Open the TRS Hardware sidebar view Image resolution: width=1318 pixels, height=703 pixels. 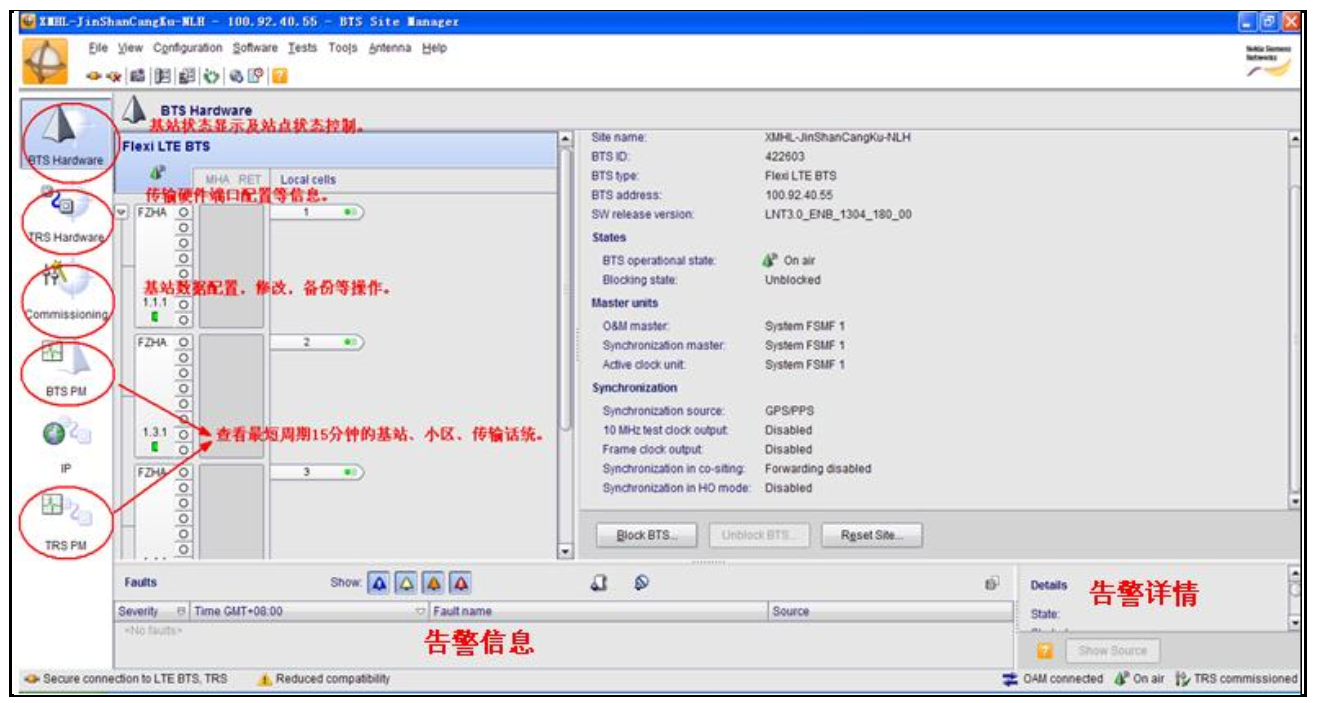pyautogui.click(x=66, y=213)
